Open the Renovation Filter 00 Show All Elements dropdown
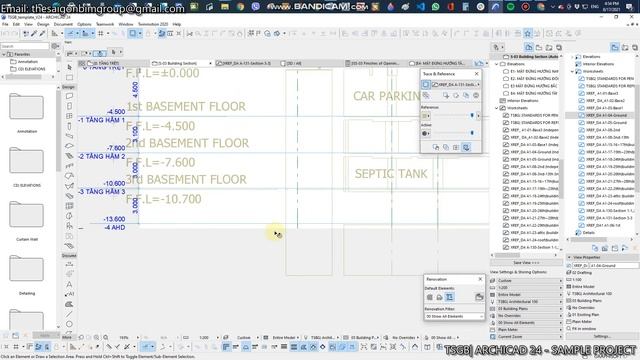This screenshot has width=640, height=360. click(x=454, y=316)
